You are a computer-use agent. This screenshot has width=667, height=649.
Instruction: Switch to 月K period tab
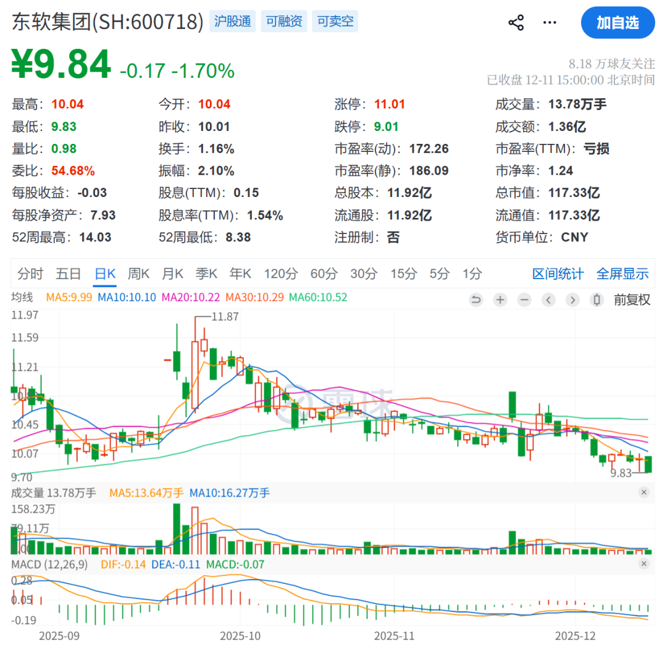coord(173,273)
